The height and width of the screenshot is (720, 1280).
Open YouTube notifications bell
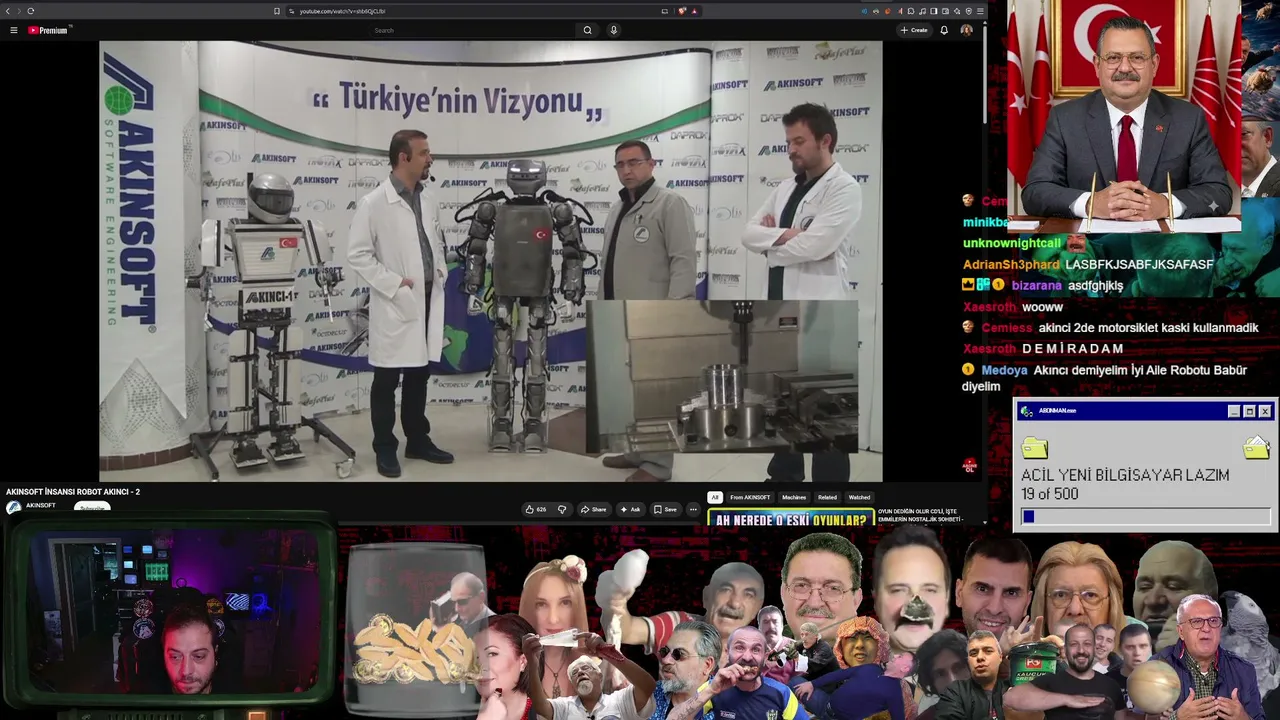pos(944,30)
